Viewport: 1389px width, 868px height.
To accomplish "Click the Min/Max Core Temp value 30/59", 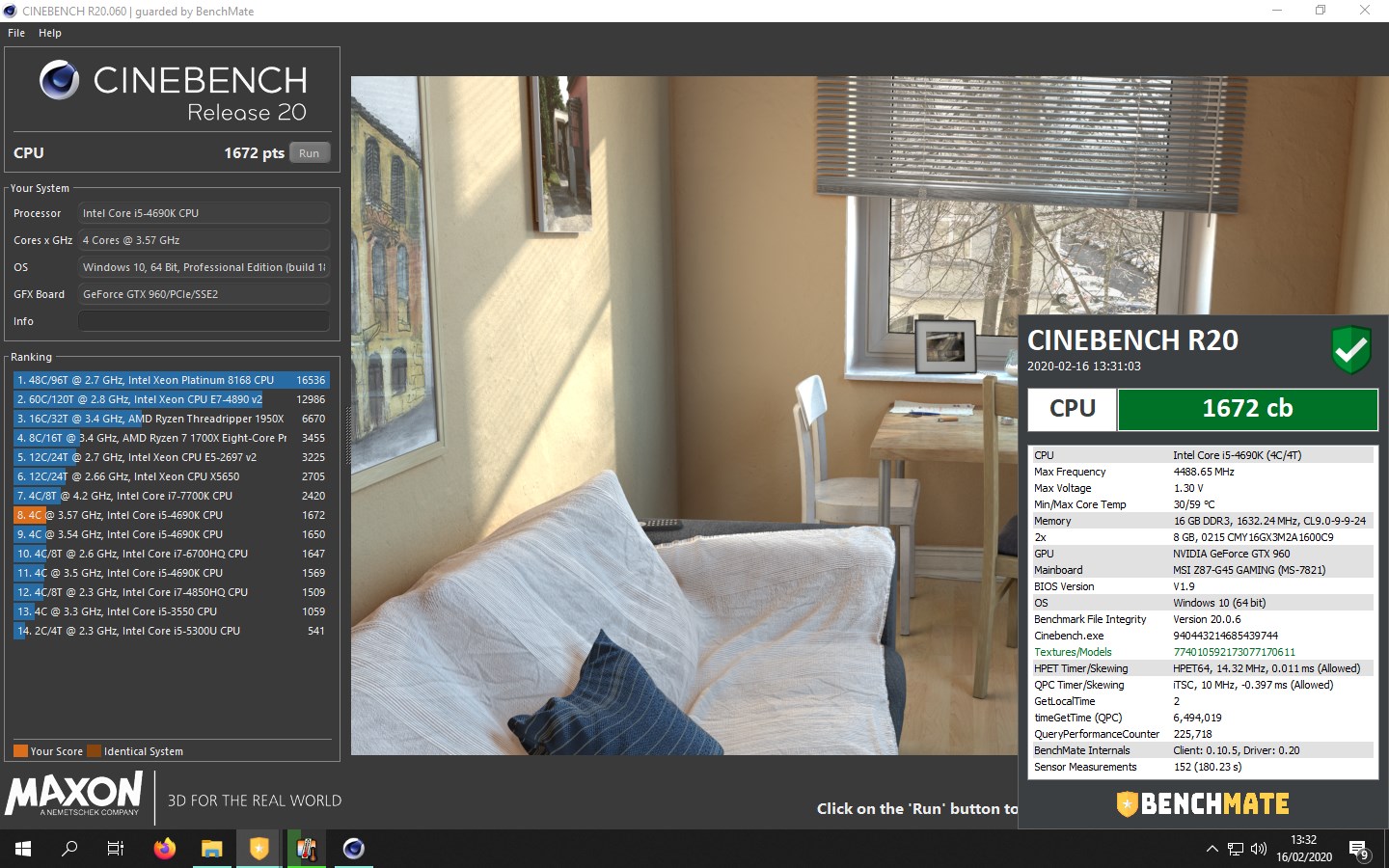I will click(x=1194, y=504).
